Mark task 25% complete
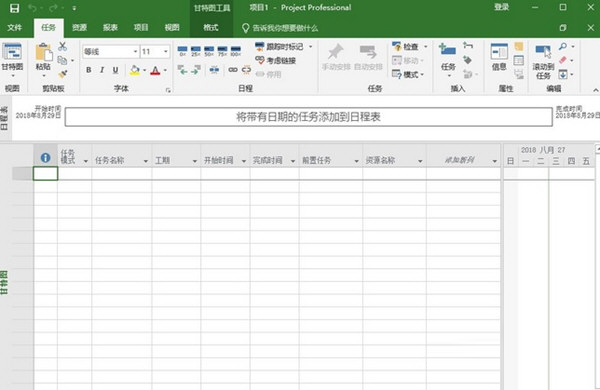Screen dimensions: 600x390 pos(196,51)
